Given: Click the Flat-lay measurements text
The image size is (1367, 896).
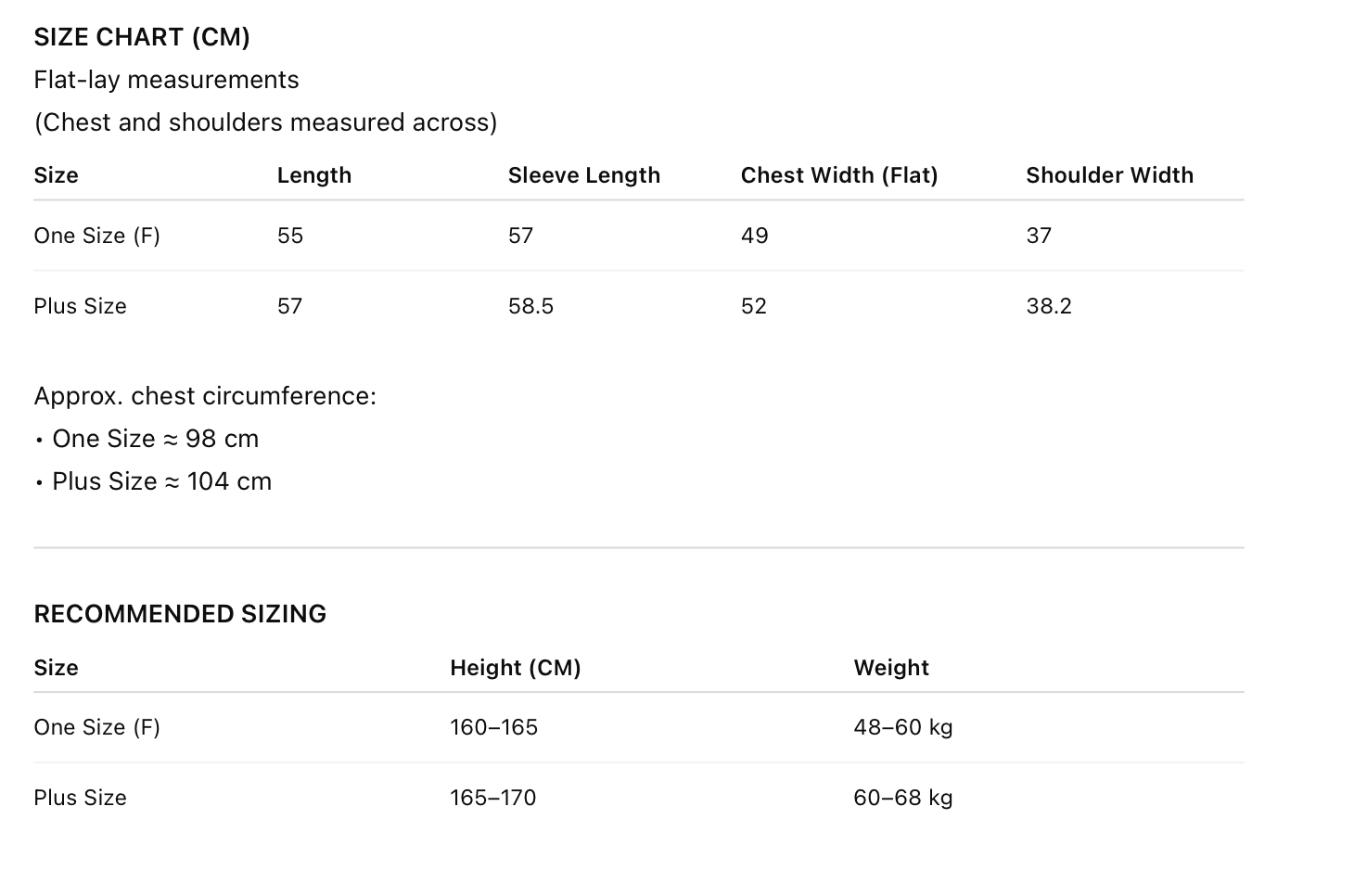Looking at the screenshot, I should pyautogui.click(x=166, y=80).
